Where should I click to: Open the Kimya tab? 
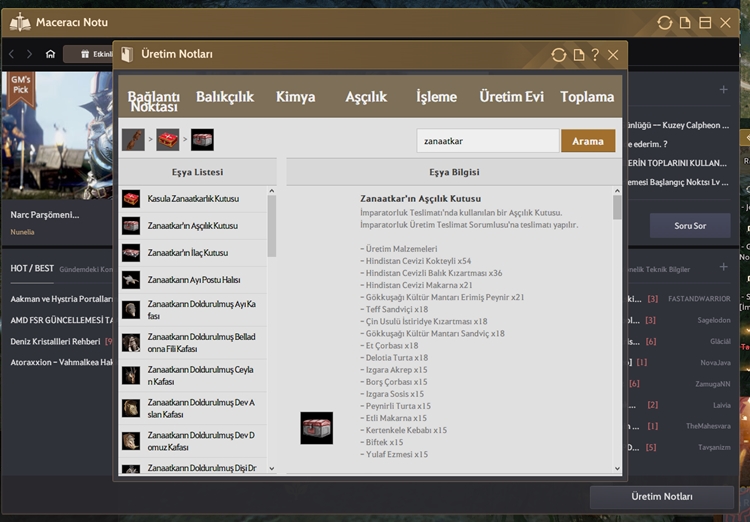(x=295, y=97)
